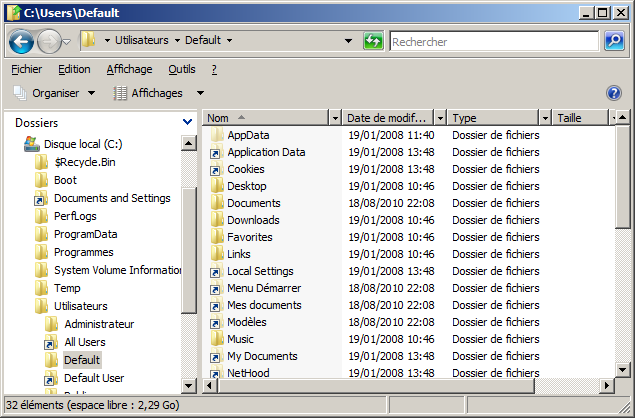Open the Outils menu
The image size is (635, 418).
pyautogui.click(x=182, y=69)
